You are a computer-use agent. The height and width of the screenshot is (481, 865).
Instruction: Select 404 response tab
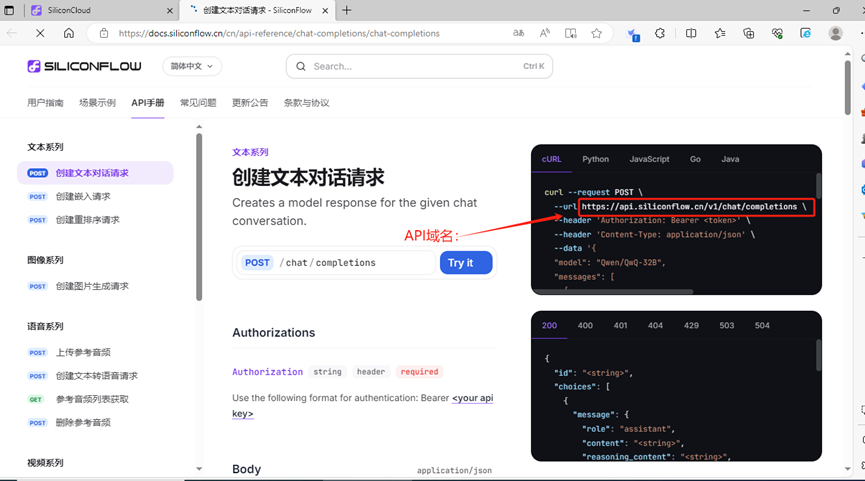[x=655, y=325]
